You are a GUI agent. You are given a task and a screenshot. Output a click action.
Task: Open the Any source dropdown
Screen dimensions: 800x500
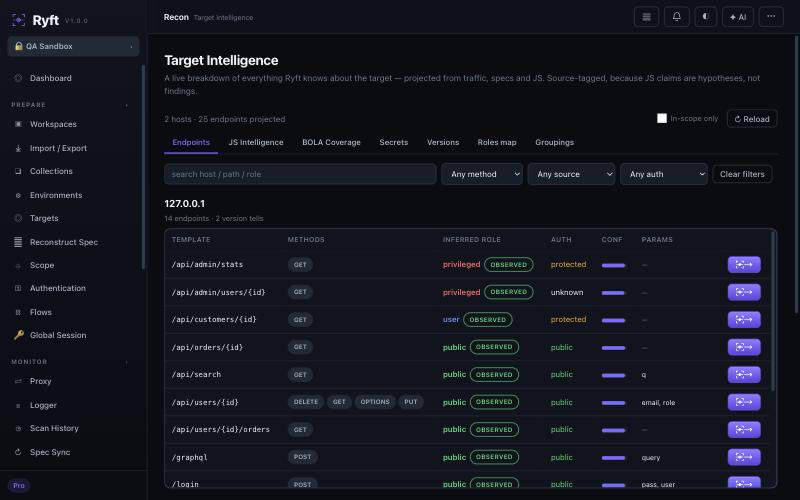tap(571, 174)
